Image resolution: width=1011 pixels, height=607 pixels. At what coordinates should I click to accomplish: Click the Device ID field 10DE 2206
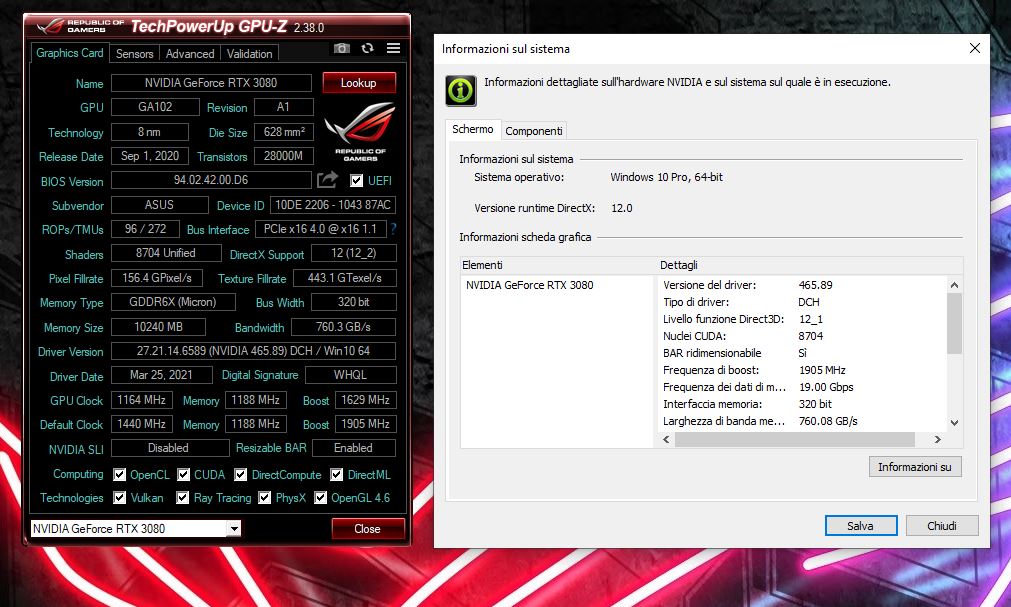tap(333, 205)
